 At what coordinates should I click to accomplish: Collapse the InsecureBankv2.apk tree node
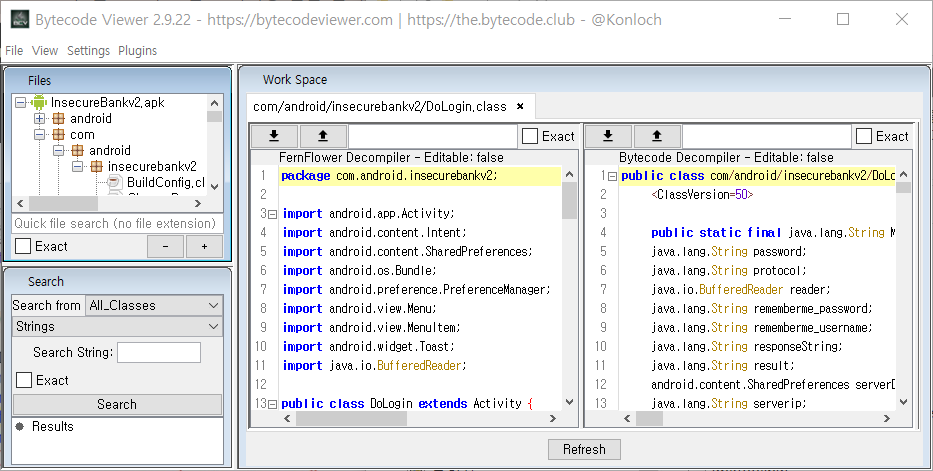tap(21, 102)
